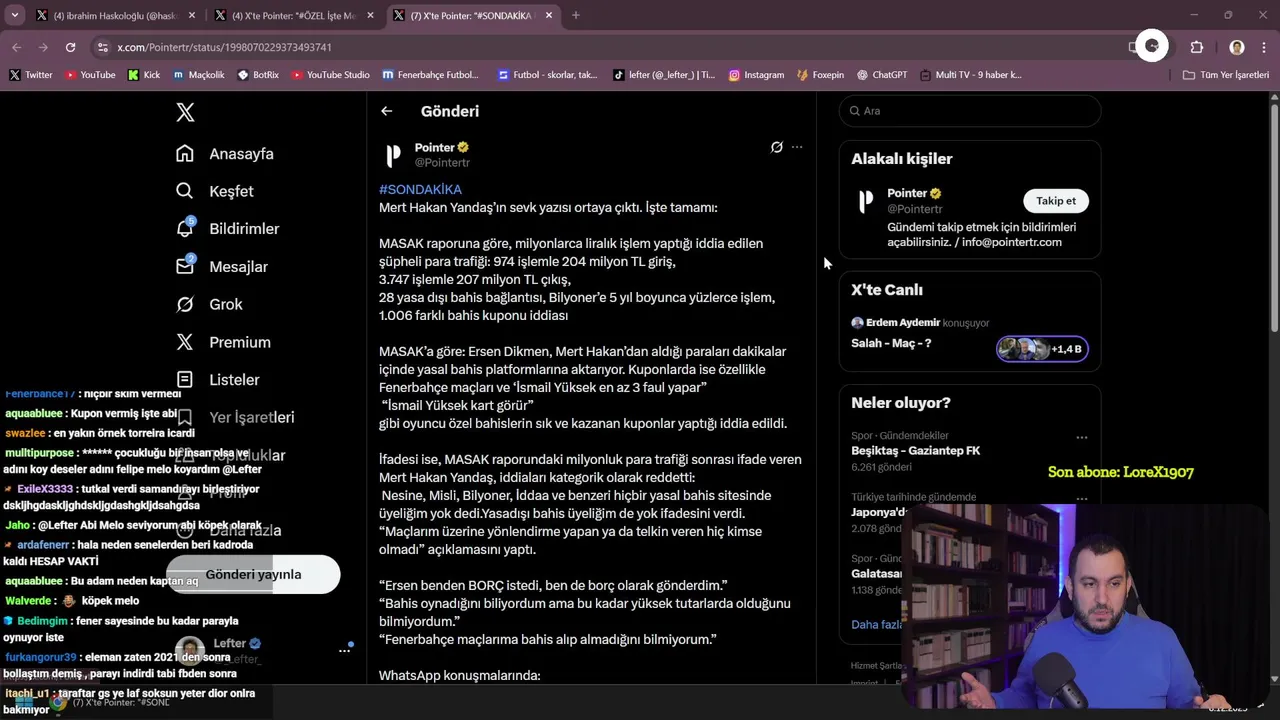Image resolution: width=1280 pixels, height=720 pixels.
Task: Switch to #ÖZEL Pointer tab
Action: tap(293, 15)
